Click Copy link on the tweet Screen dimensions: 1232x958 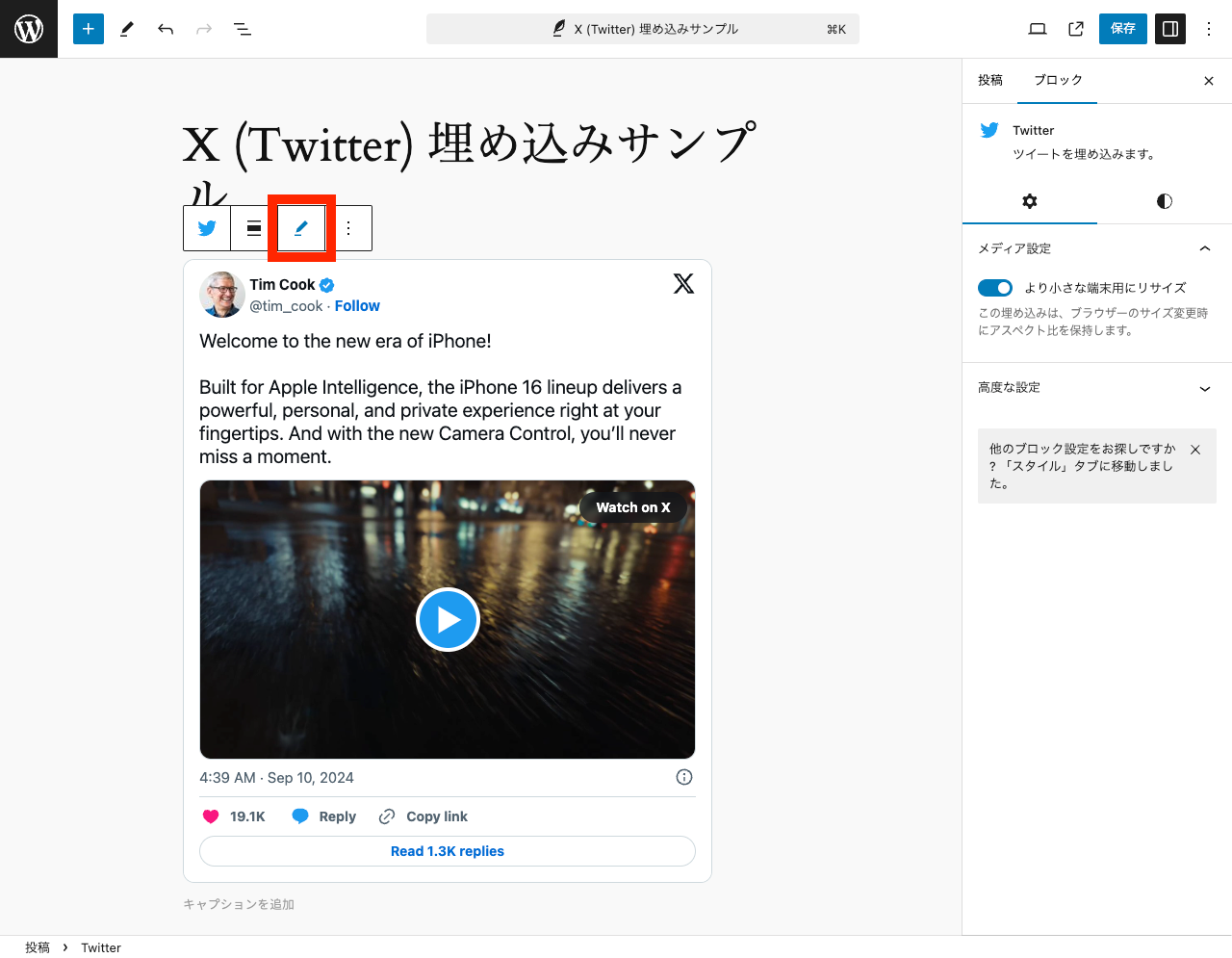[423, 816]
